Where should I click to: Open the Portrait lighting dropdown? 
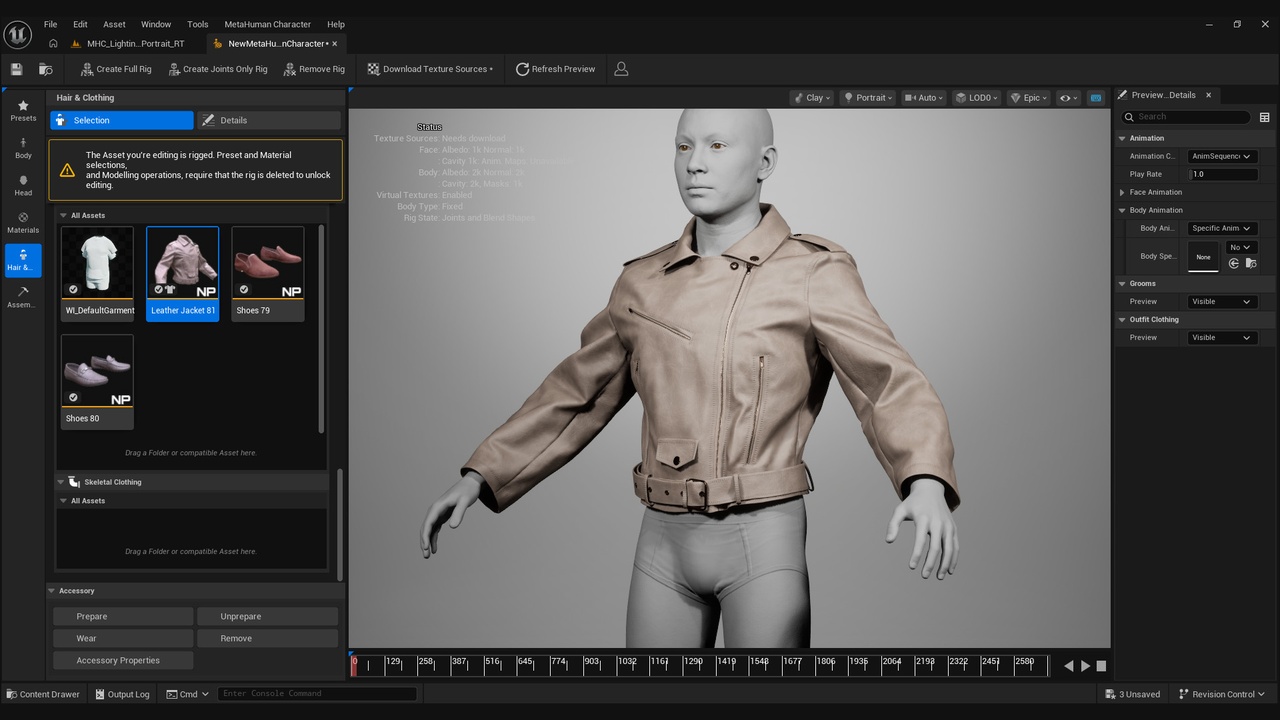(x=868, y=98)
